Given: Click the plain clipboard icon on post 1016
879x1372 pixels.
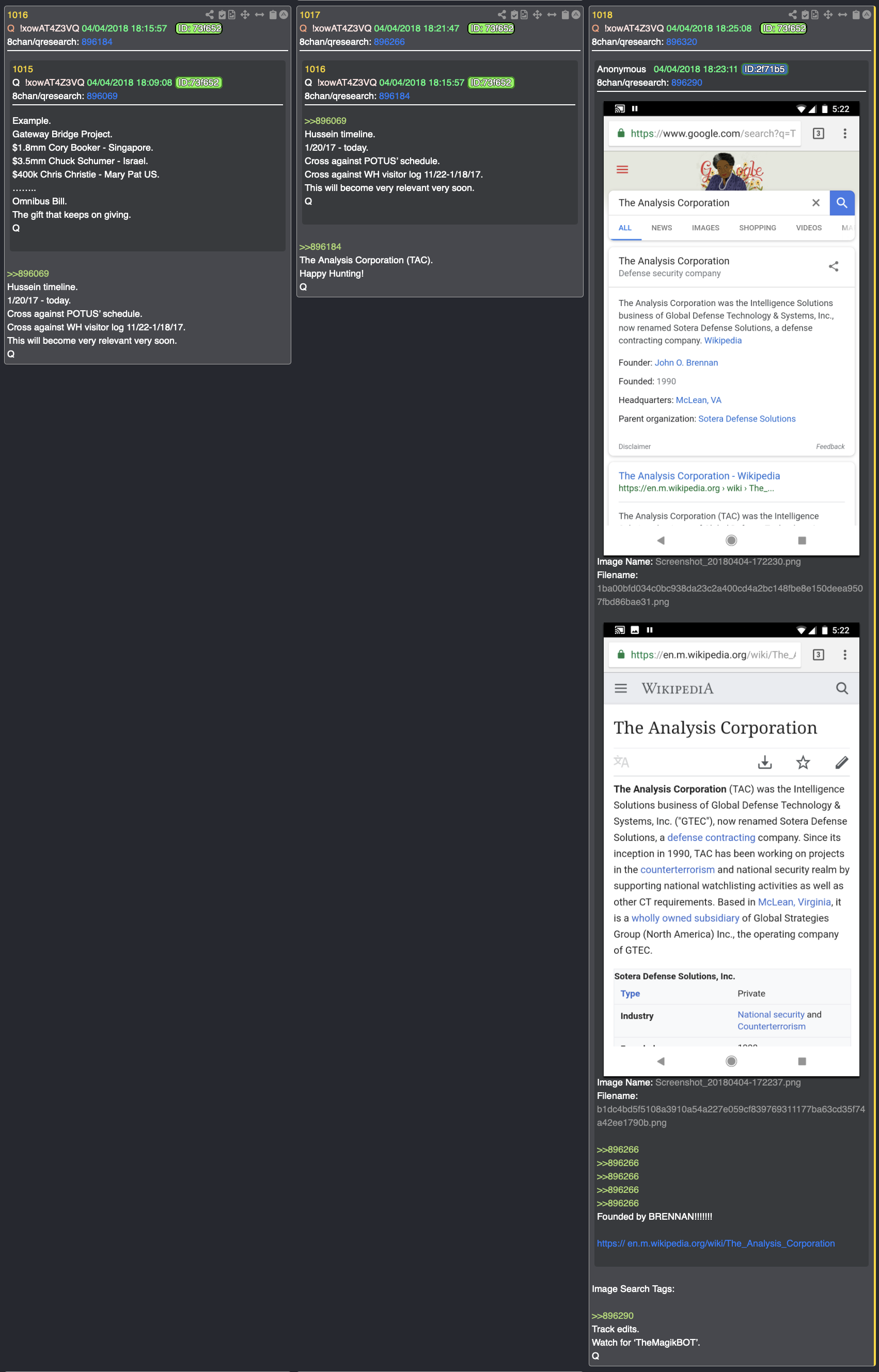Looking at the screenshot, I should click(x=273, y=15).
